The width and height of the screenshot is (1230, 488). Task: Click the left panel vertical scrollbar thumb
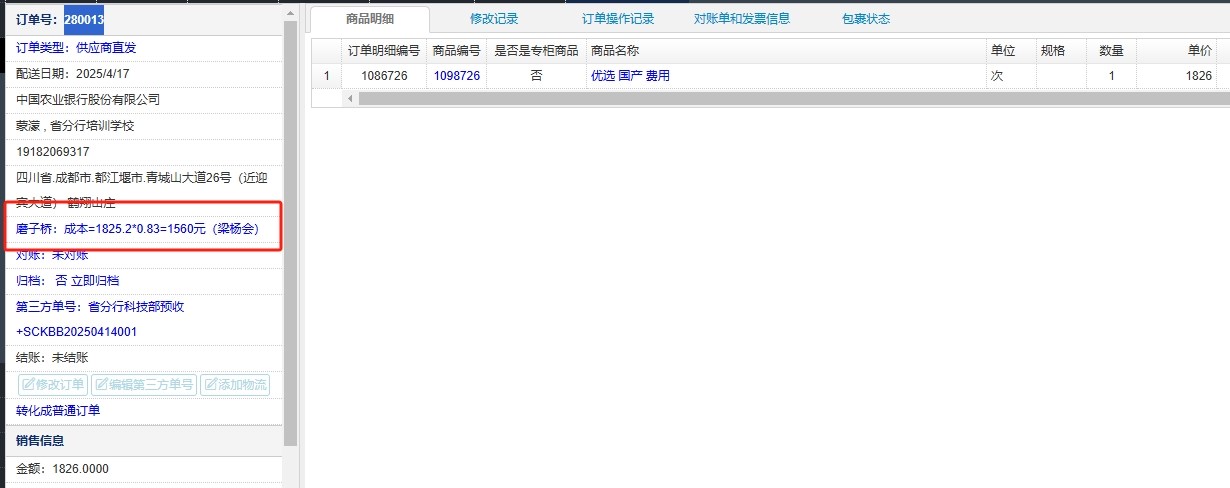coord(291,232)
